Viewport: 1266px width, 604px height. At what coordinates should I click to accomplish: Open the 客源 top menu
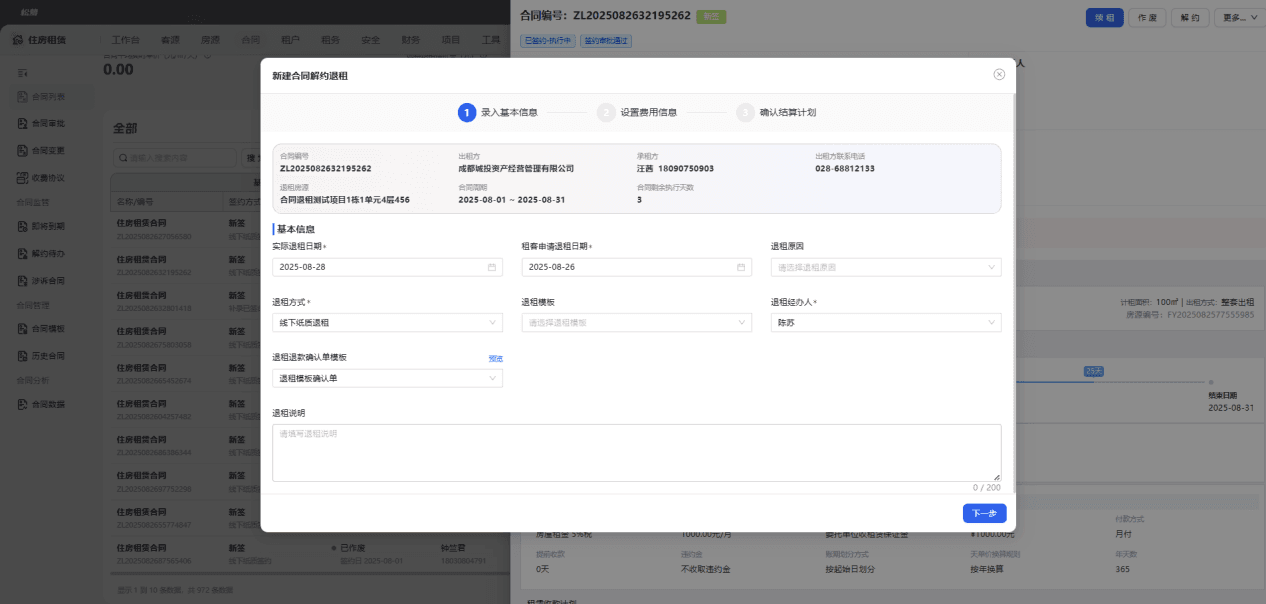170,40
